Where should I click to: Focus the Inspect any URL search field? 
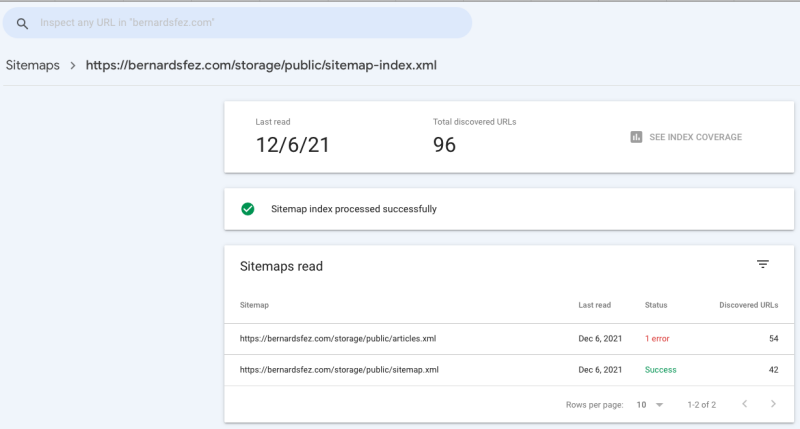237,22
